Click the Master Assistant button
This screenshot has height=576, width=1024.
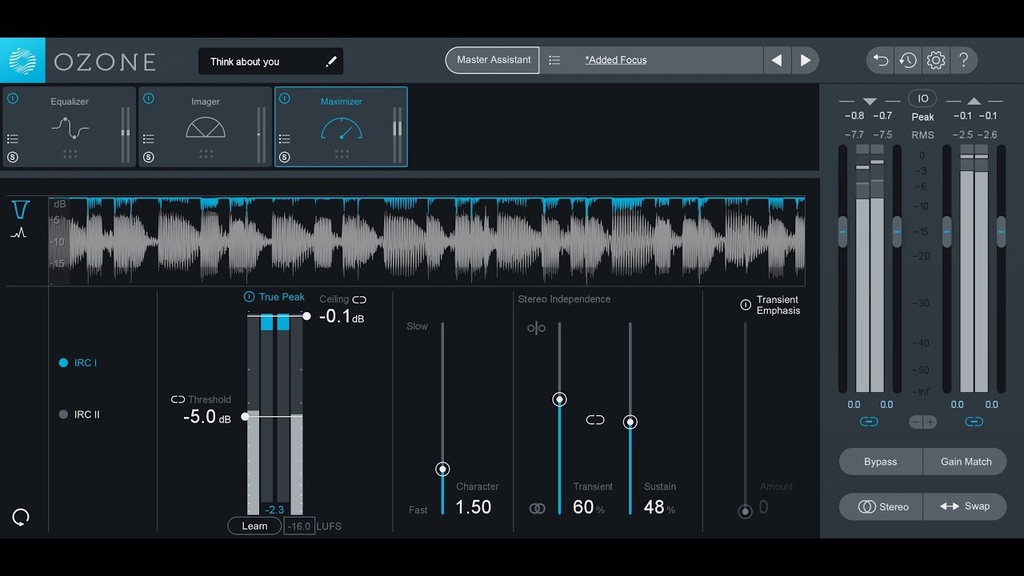(493, 60)
